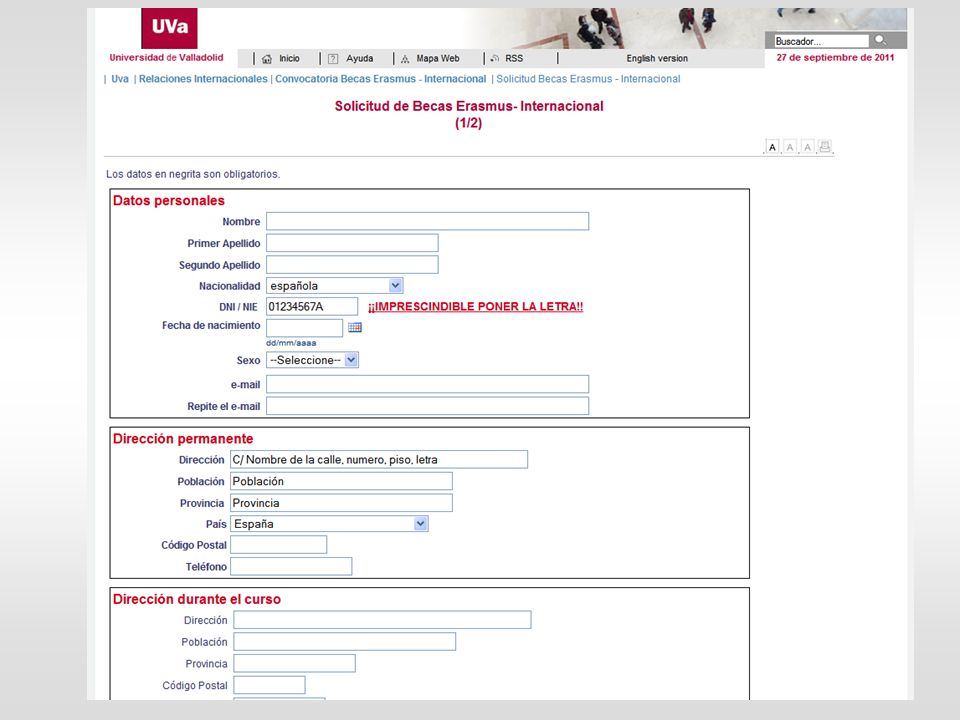Go to Relaciones Internacionales breadcrumb
This screenshot has width=960, height=720.
coord(203,79)
